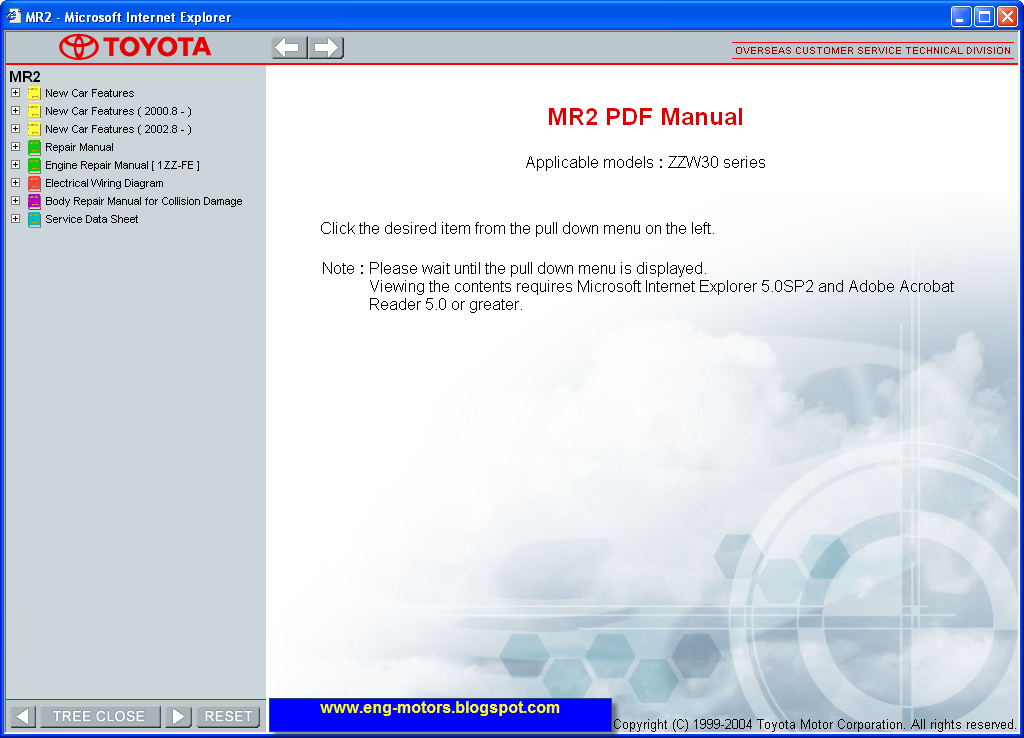Screen dimensions: 1024x738
Task: Click yellow book icon beside New Car Features
Action: pyautogui.click(x=34, y=93)
